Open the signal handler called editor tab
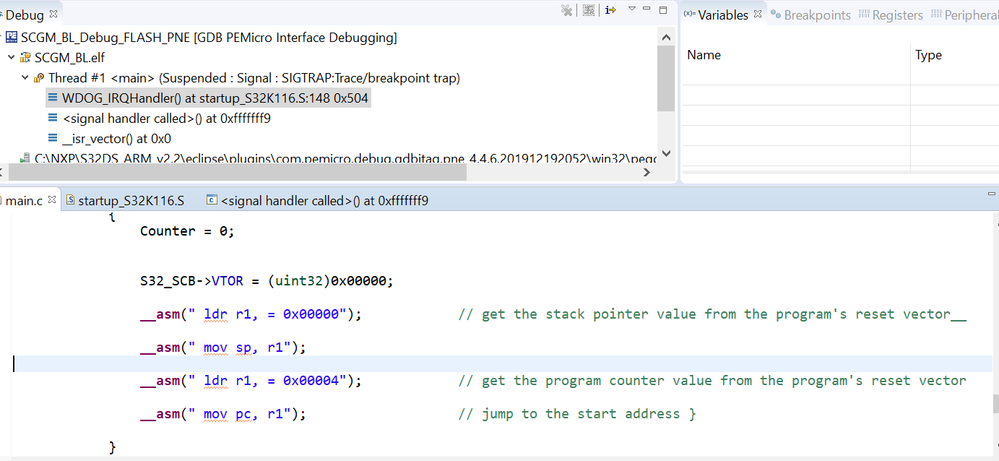999x461 pixels. click(324, 201)
